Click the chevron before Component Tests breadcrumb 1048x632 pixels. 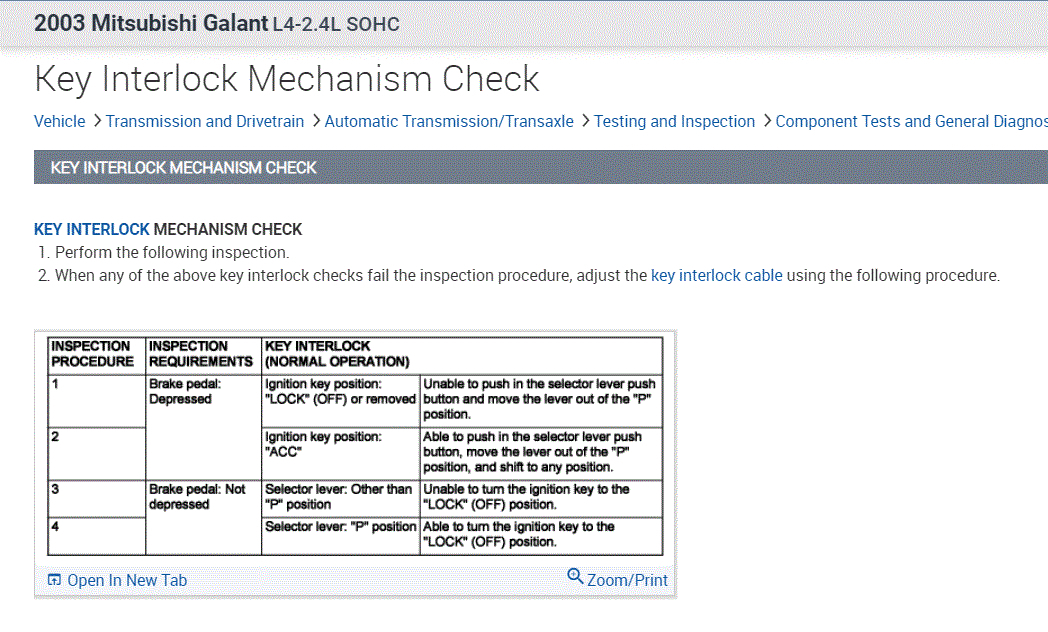tap(767, 121)
